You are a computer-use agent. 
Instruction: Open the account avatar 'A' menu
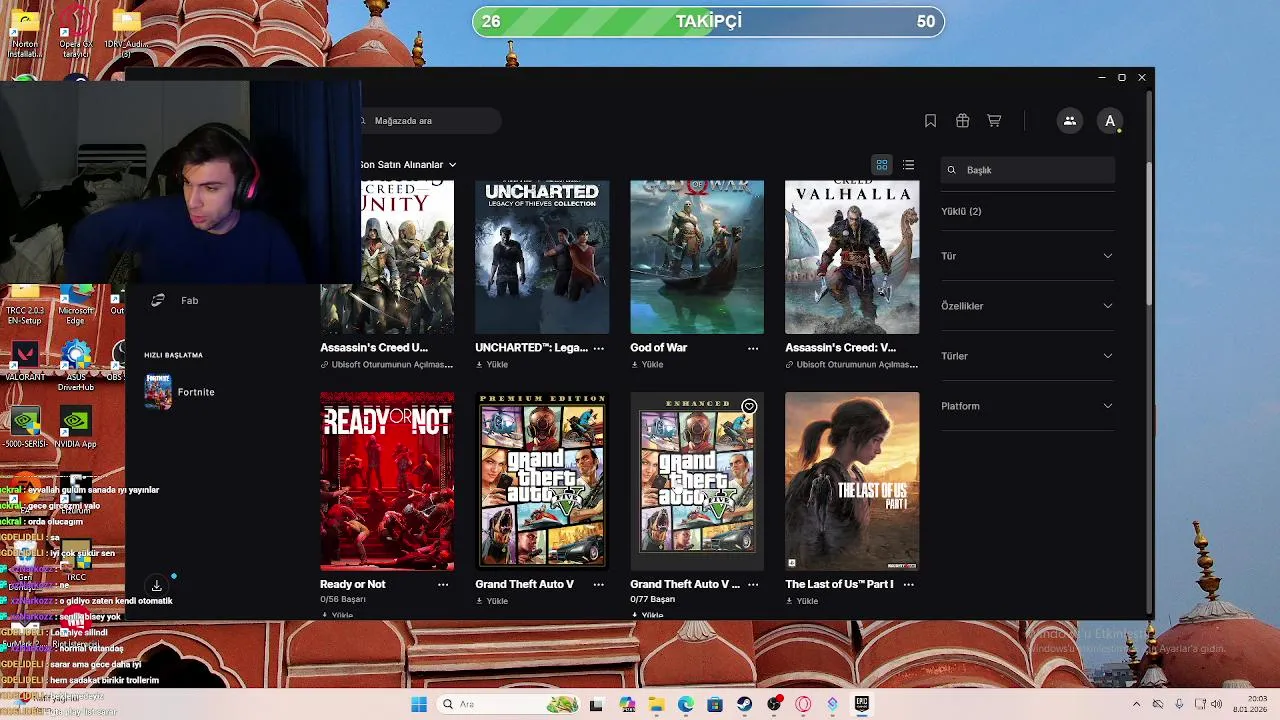tap(1110, 121)
